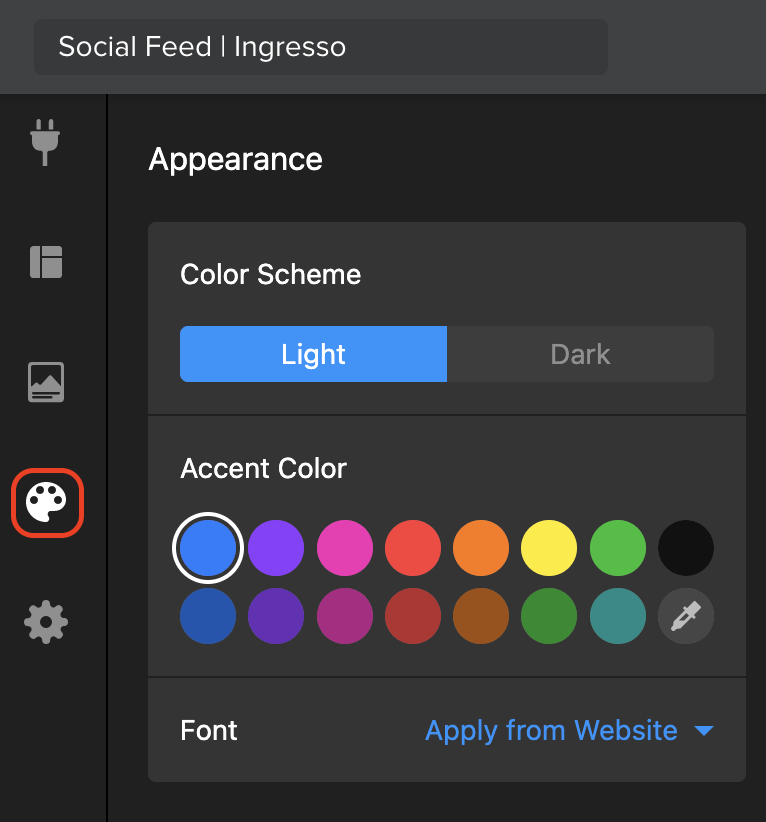Viewport: 766px width, 822px height.
Task: Choose the selected bright blue accent color
Action: pyautogui.click(x=208, y=548)
